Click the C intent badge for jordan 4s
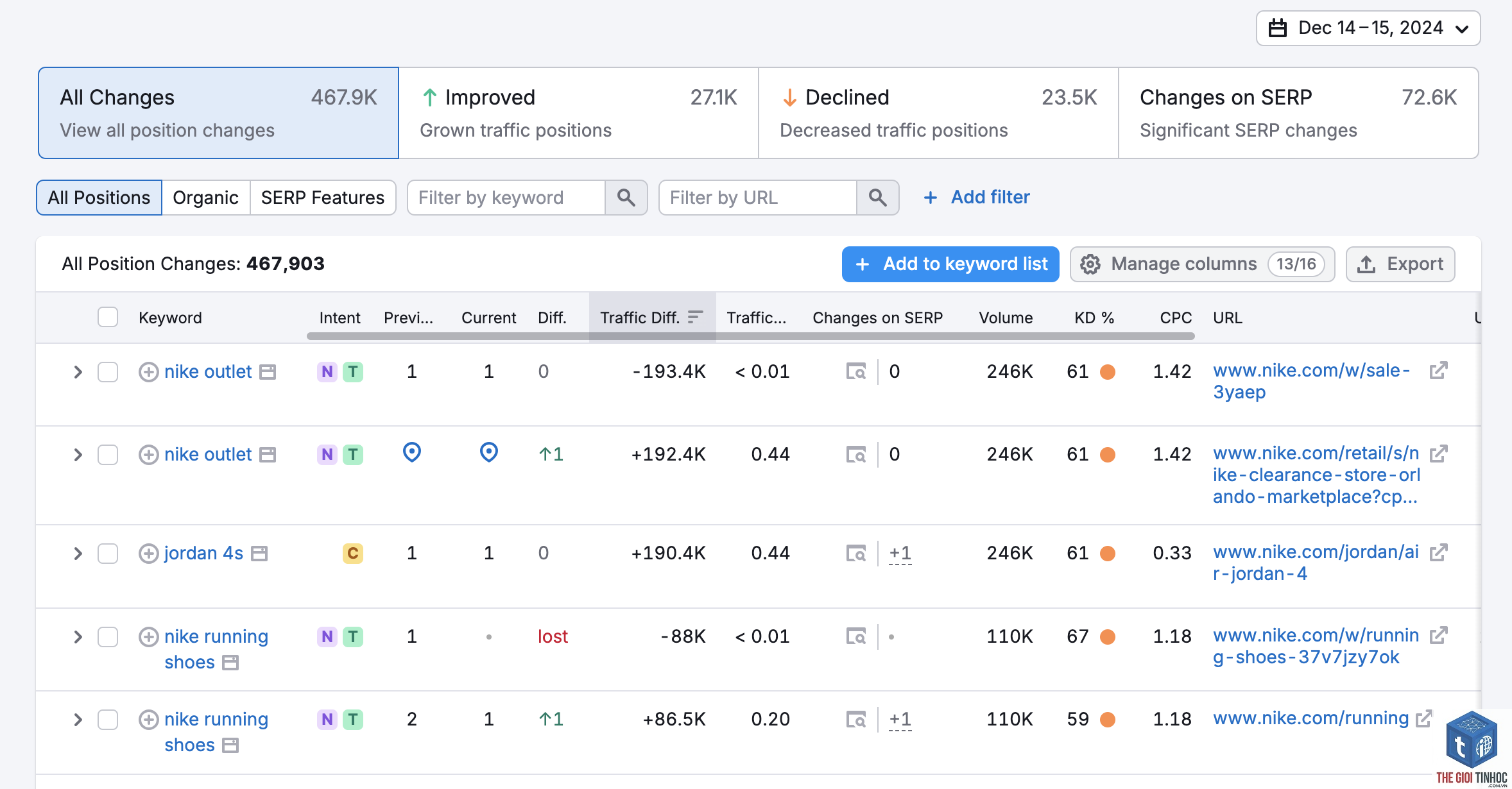1512x789 pixels. pyautogui.click(x=353, y=554)
